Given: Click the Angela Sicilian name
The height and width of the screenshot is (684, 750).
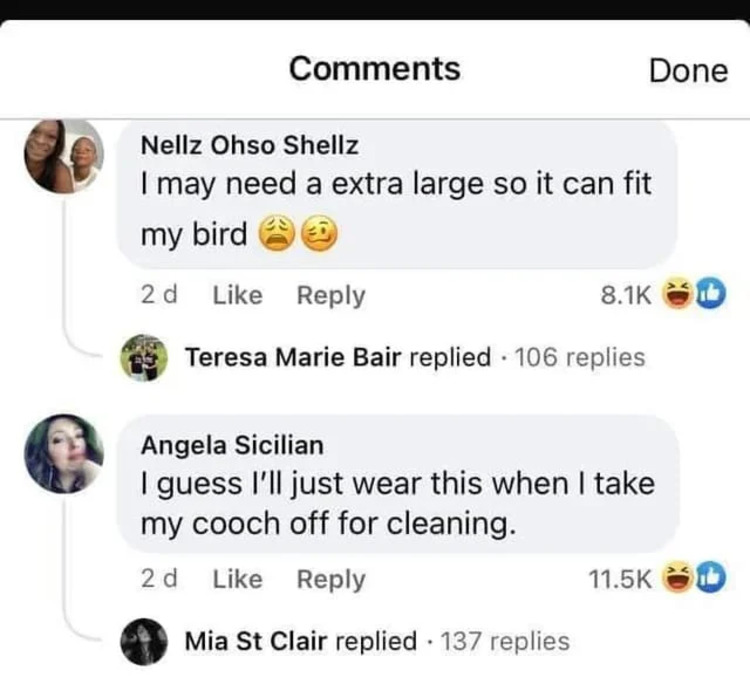Looking at the screenshot, I should pos(232,444).
